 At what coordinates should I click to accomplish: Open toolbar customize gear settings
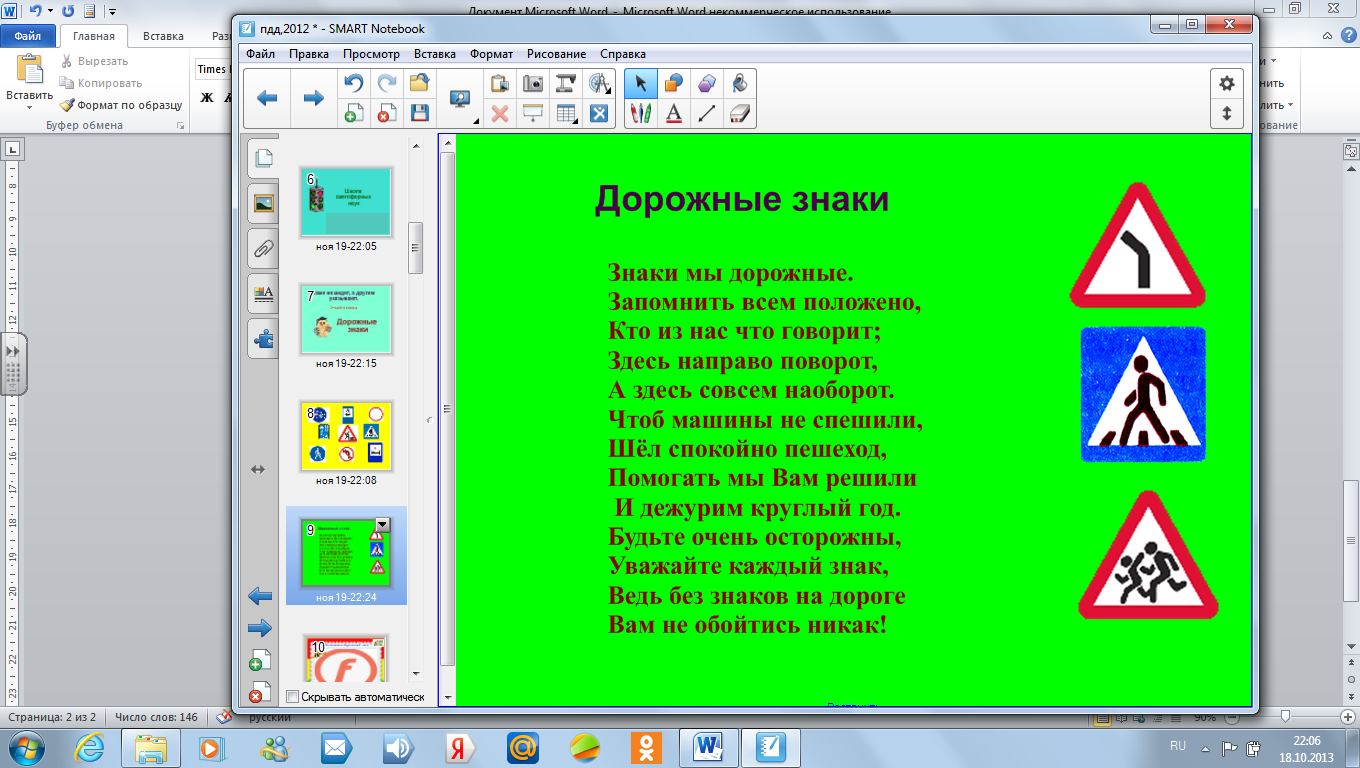click(x=1227, y=83)
